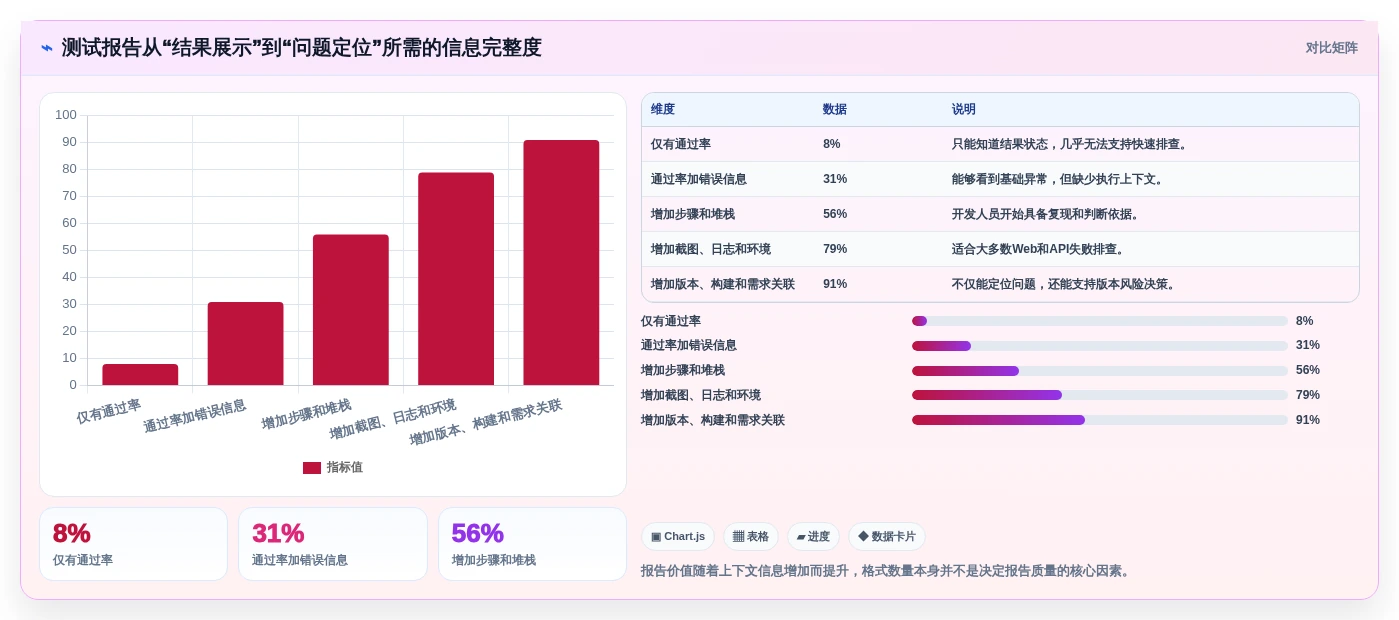Click the bar for 仅有通过率 in chart

[x=140, y=375]
